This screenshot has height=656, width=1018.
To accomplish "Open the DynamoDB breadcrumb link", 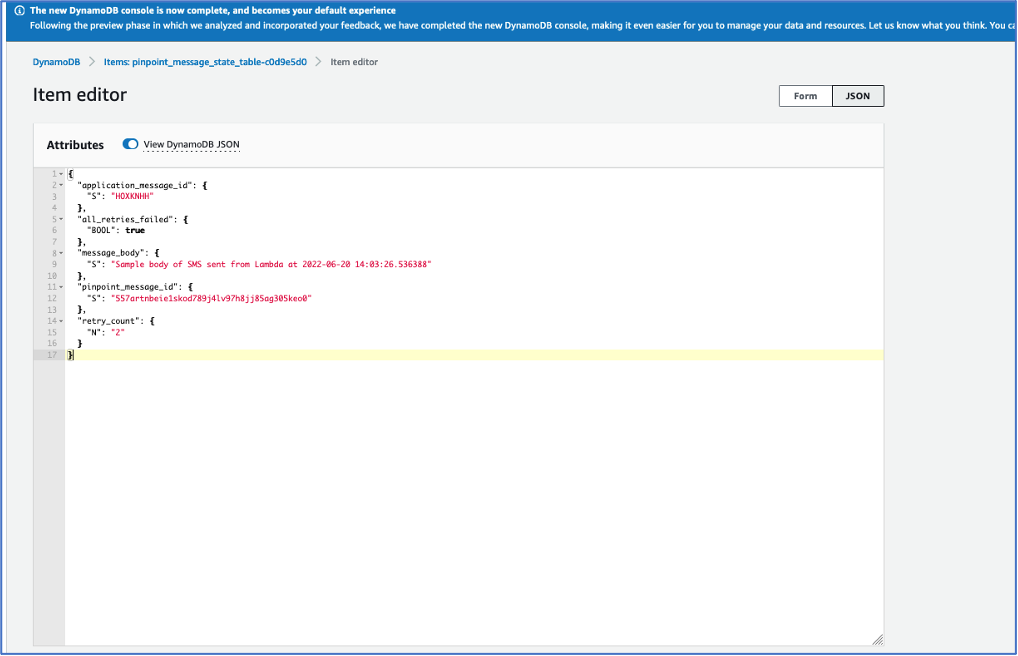I will (x=56, y=62).
